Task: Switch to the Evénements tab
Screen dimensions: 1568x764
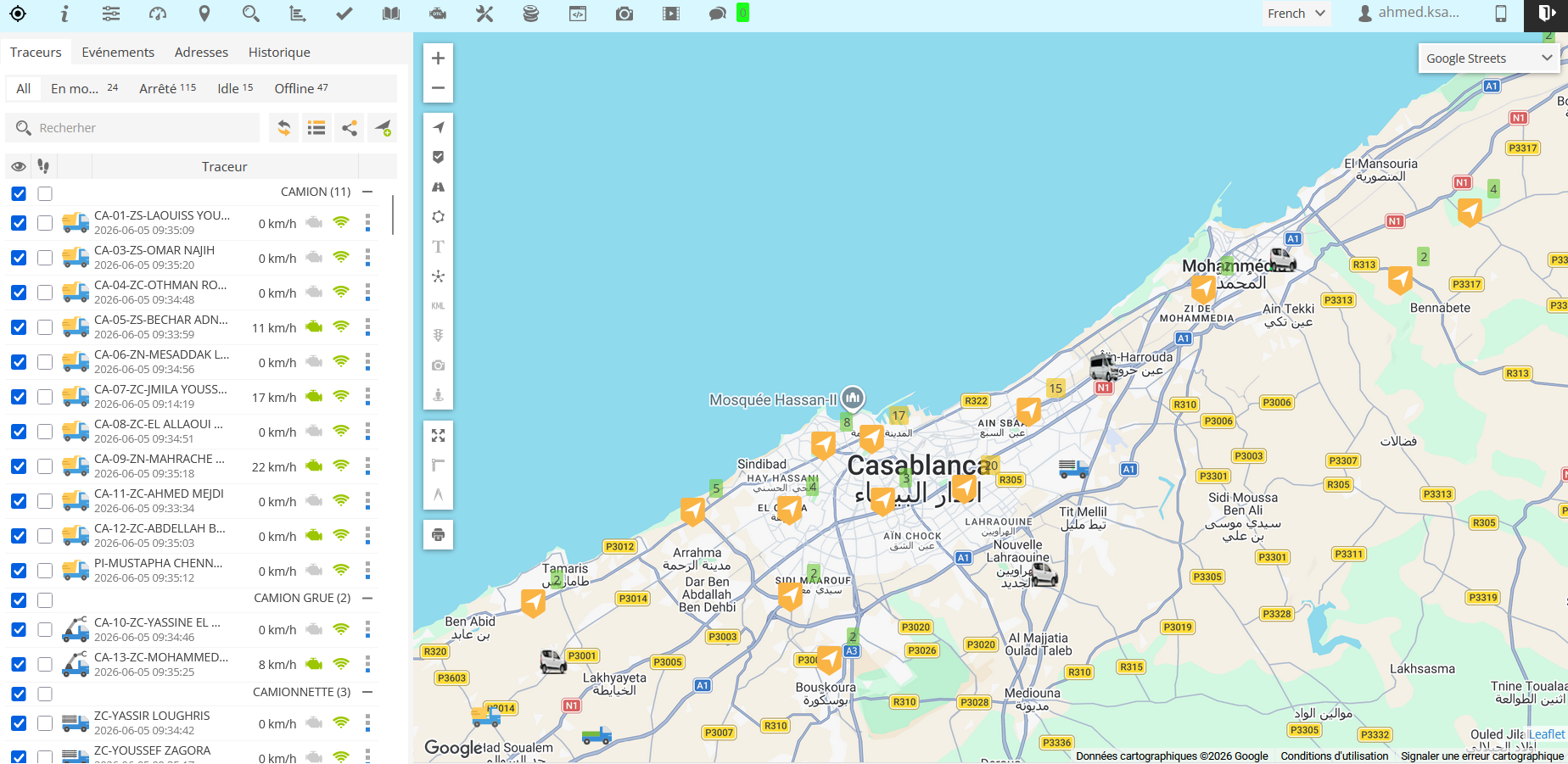Action: (118, 53)
